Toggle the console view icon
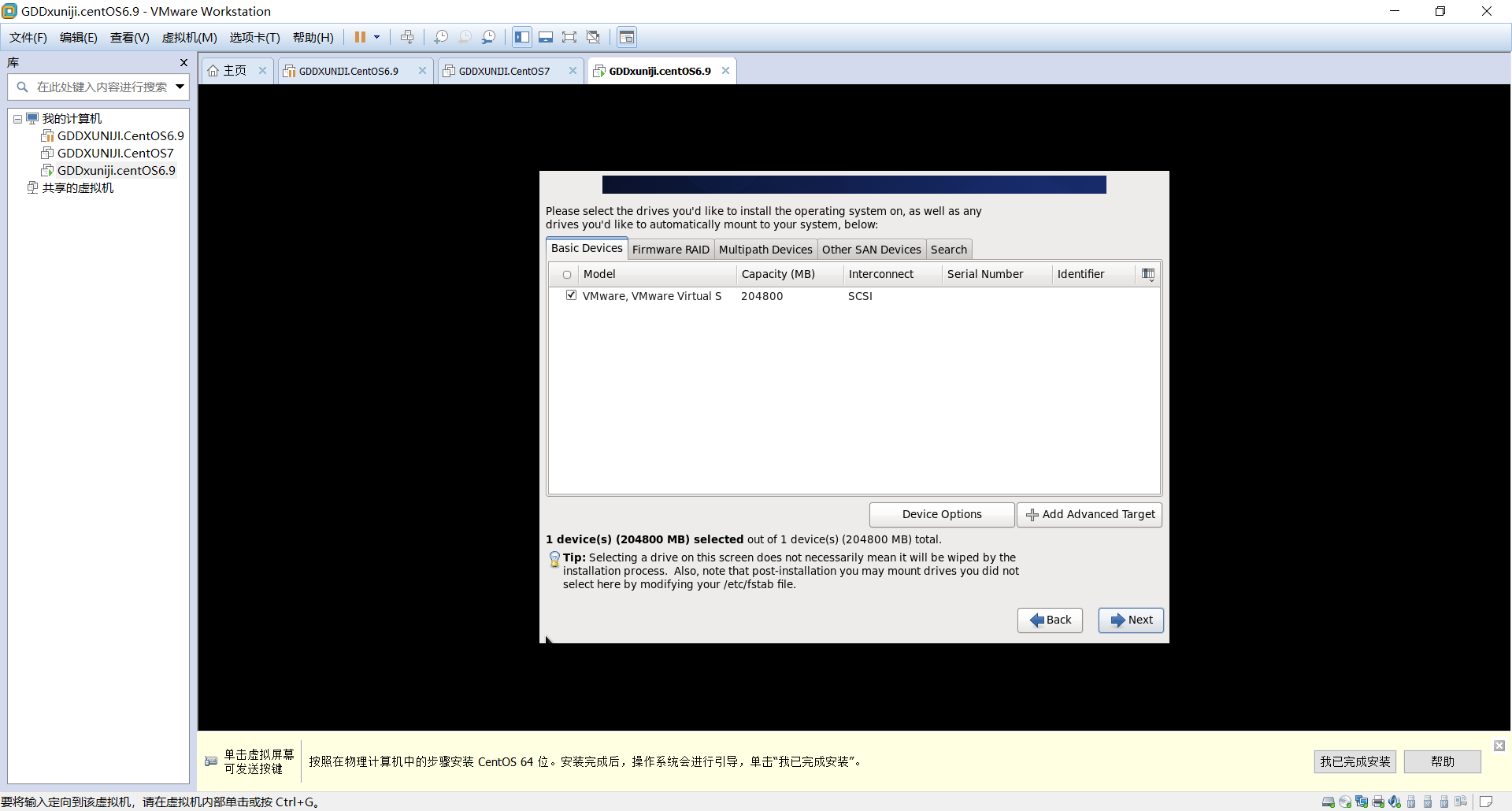The width and height of the screenshot is (1512, 811). 627,37
